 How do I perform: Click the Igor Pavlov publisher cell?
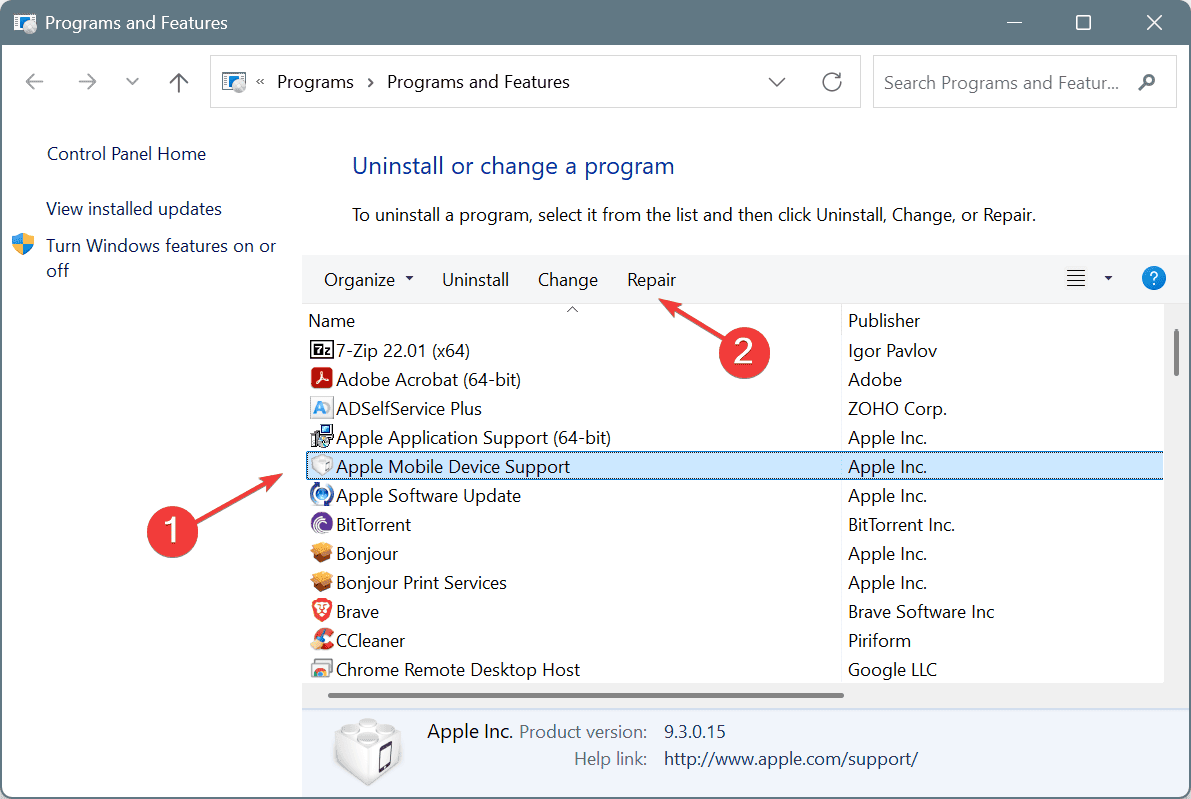click(x=892, y=350)
